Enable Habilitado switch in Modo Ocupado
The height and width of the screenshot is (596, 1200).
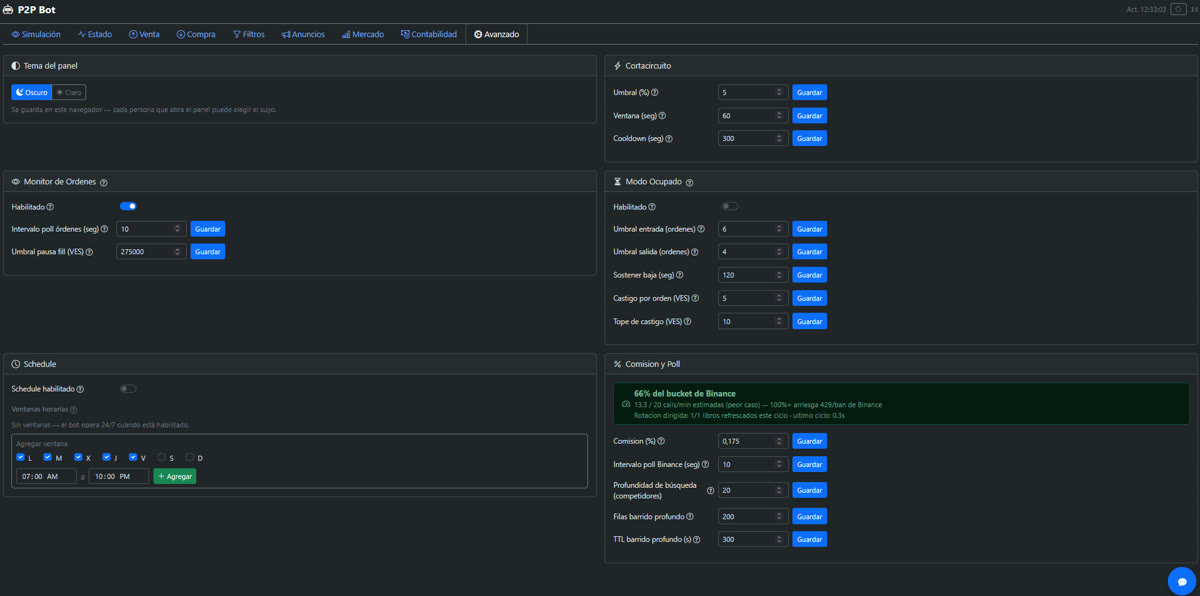[730, 206]
